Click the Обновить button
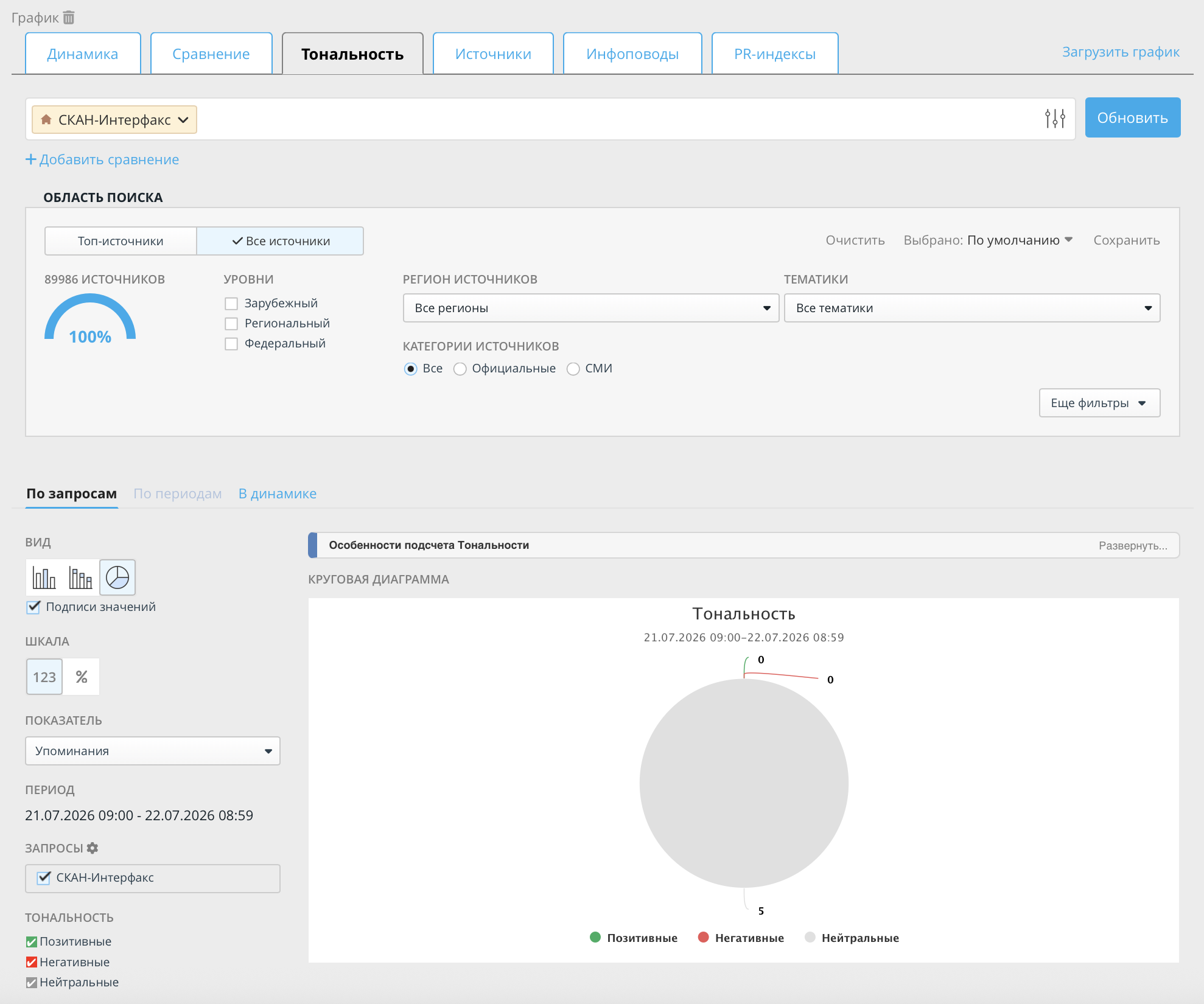 click(1133, 117)
